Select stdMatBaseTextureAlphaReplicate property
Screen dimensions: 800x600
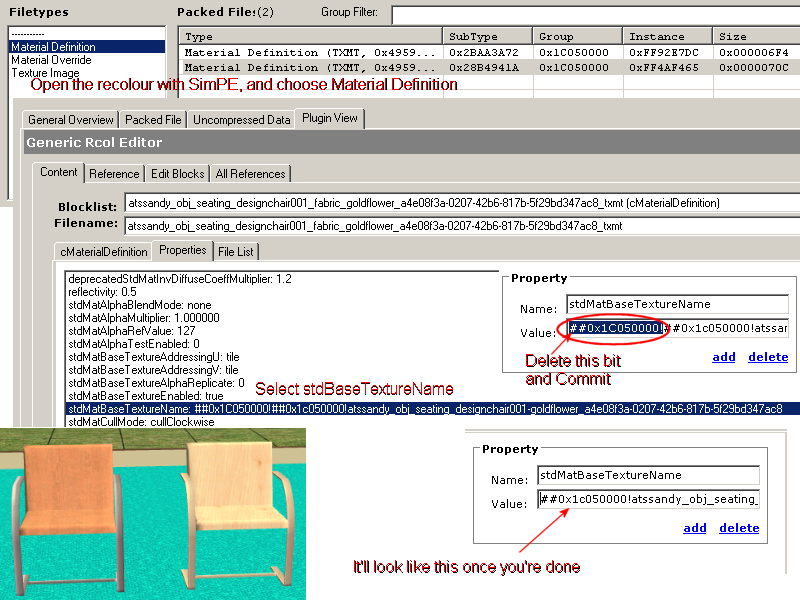[x=156, y=383]
